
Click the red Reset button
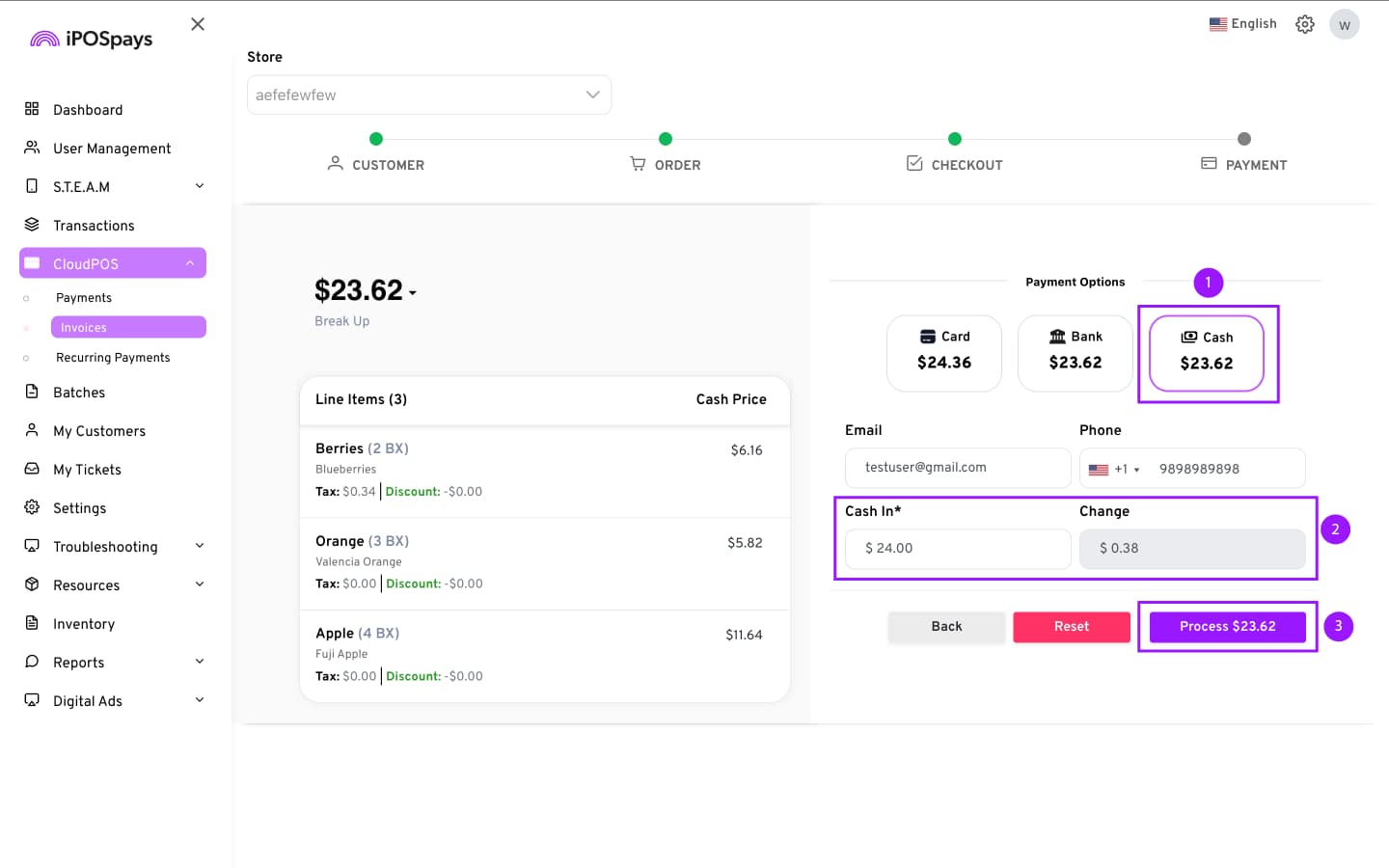point(1071,627)
